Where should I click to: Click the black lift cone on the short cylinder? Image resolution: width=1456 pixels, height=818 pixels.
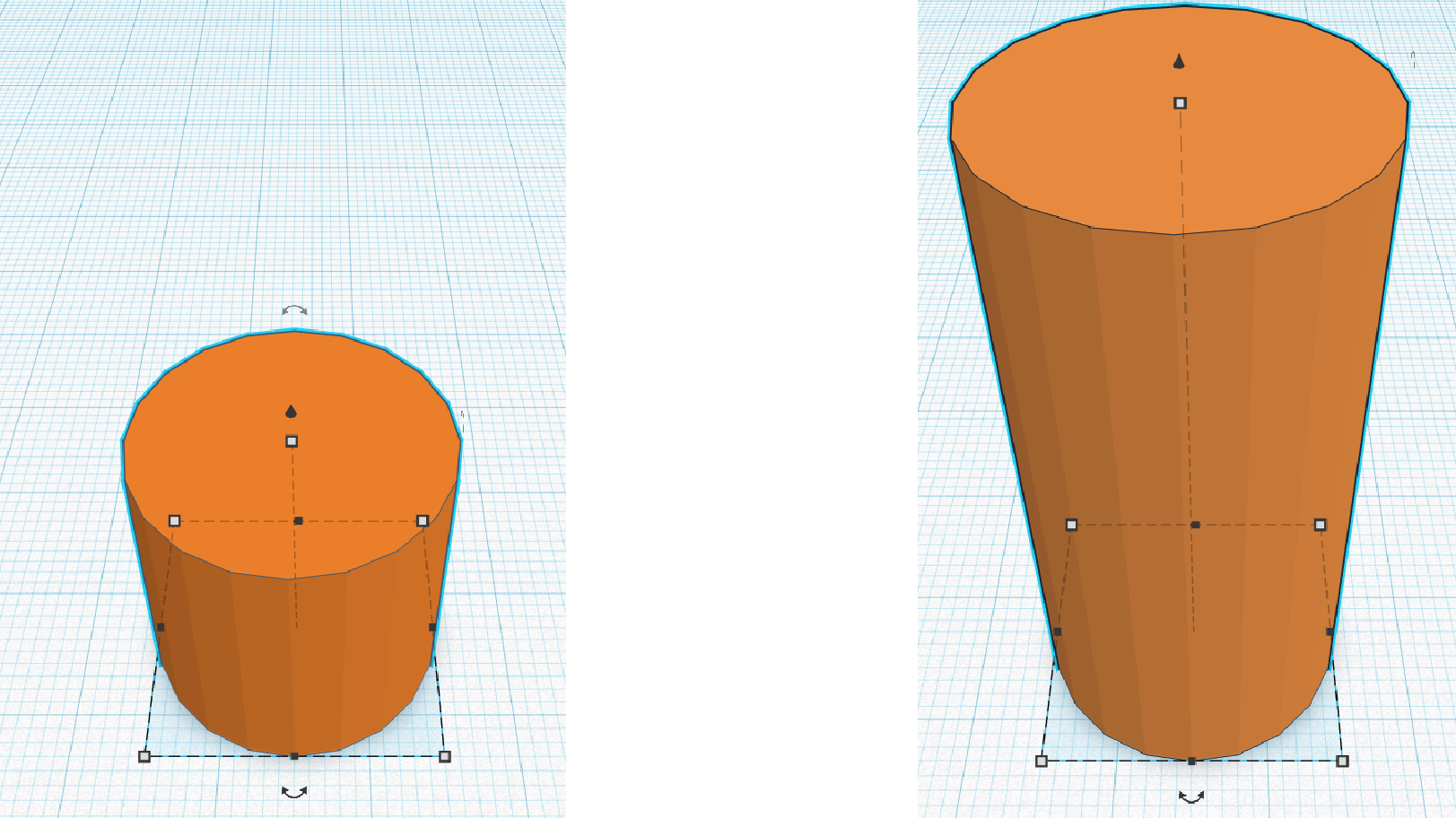pos(291,412)
